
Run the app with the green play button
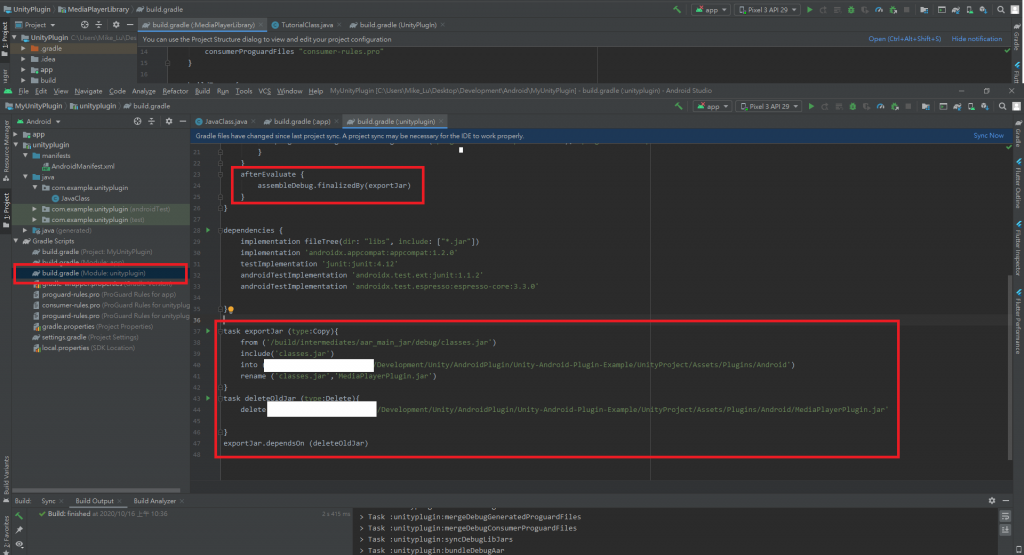click(811, 106)
